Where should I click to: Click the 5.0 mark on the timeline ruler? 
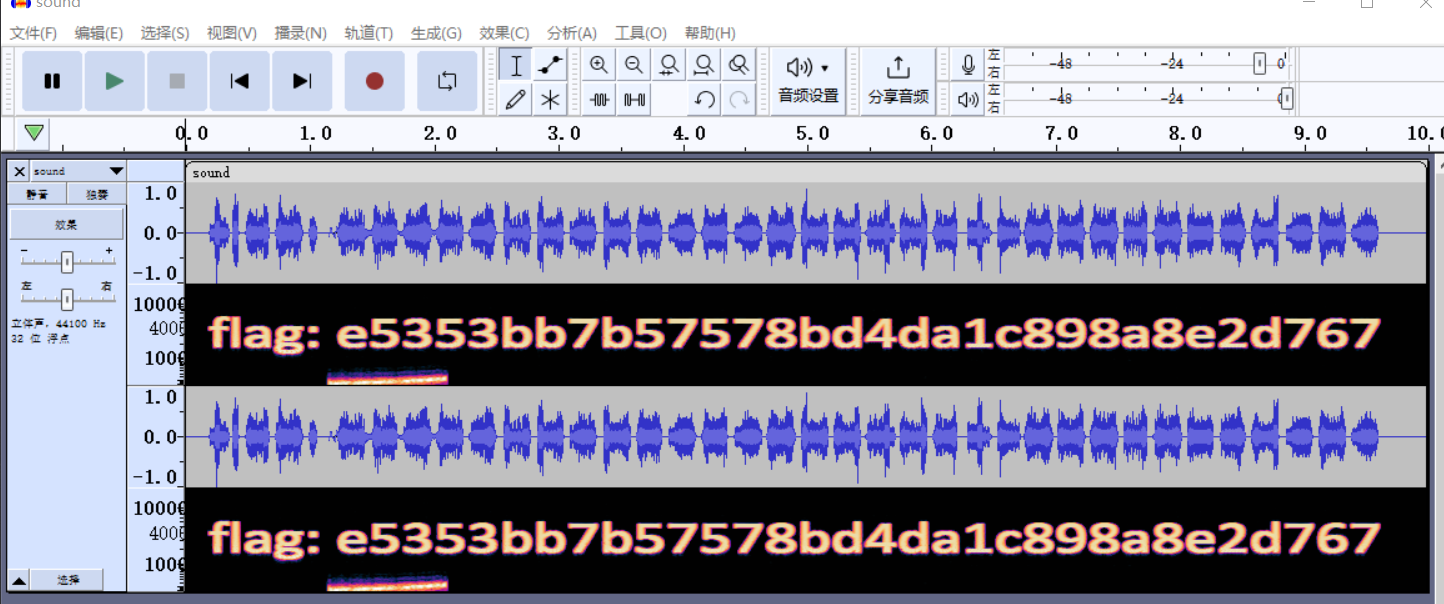pyautogui.click(x=811, y=133)
